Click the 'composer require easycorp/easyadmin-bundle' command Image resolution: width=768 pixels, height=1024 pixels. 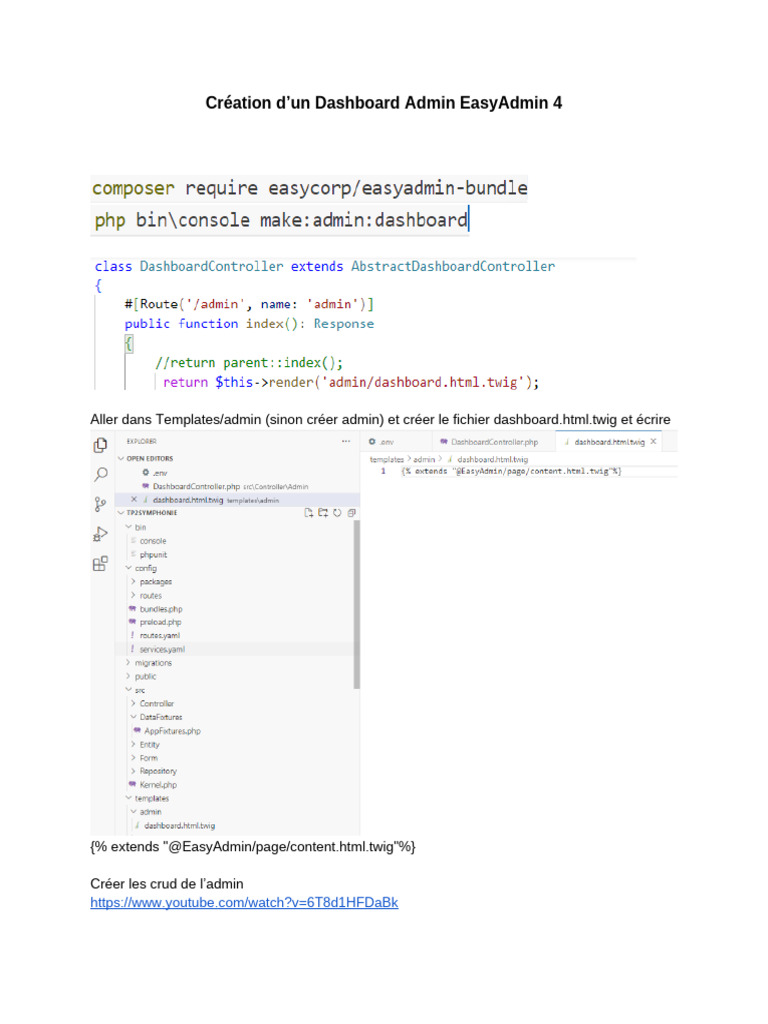tap(310, 188)
